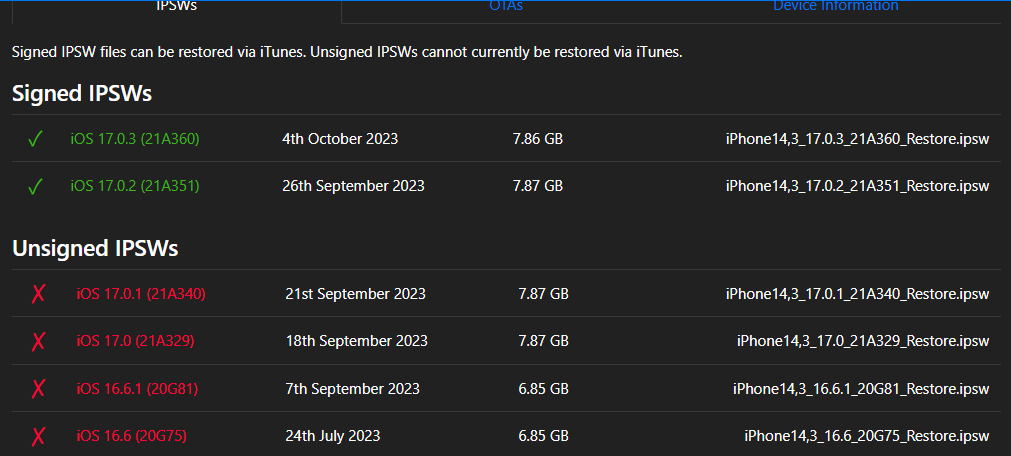
Task: Open the Device Information tab
Action: pyautogui.click(x=836, y=6)
